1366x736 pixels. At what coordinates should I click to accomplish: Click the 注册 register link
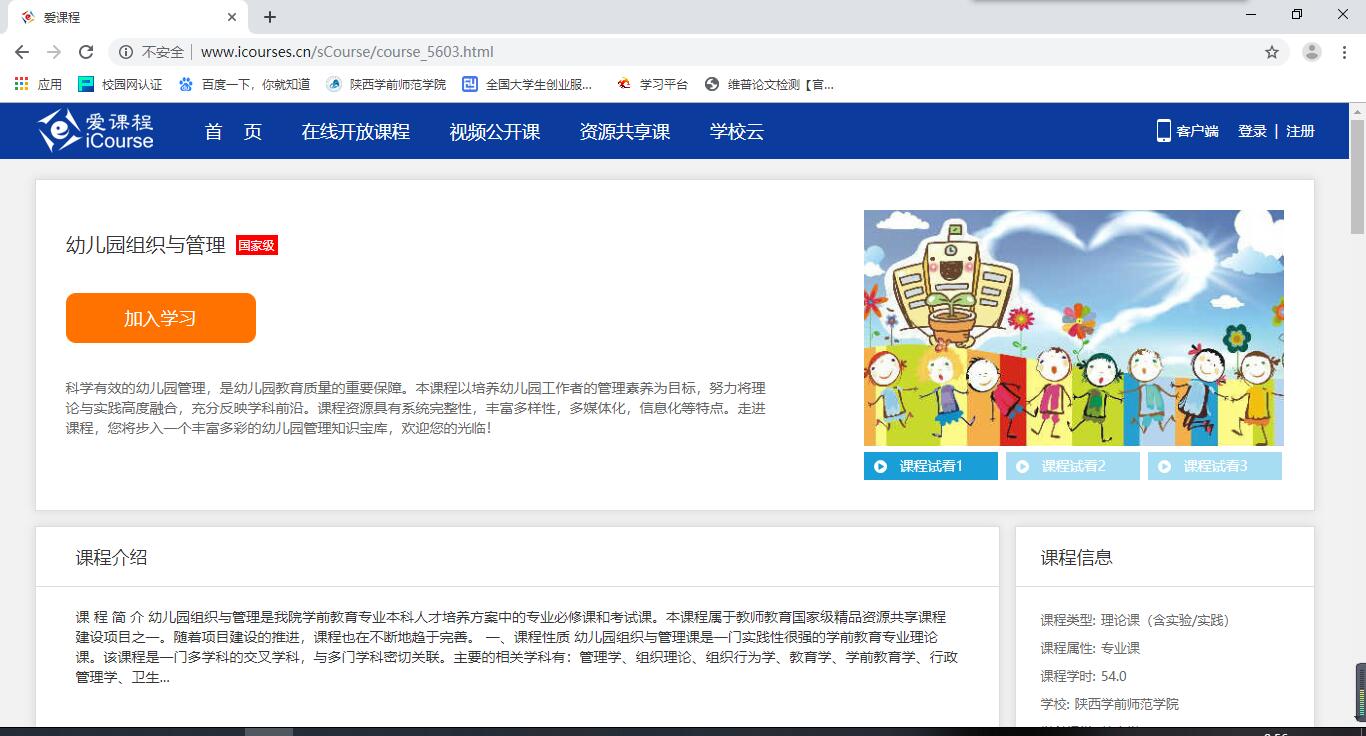click(1300, 131)
